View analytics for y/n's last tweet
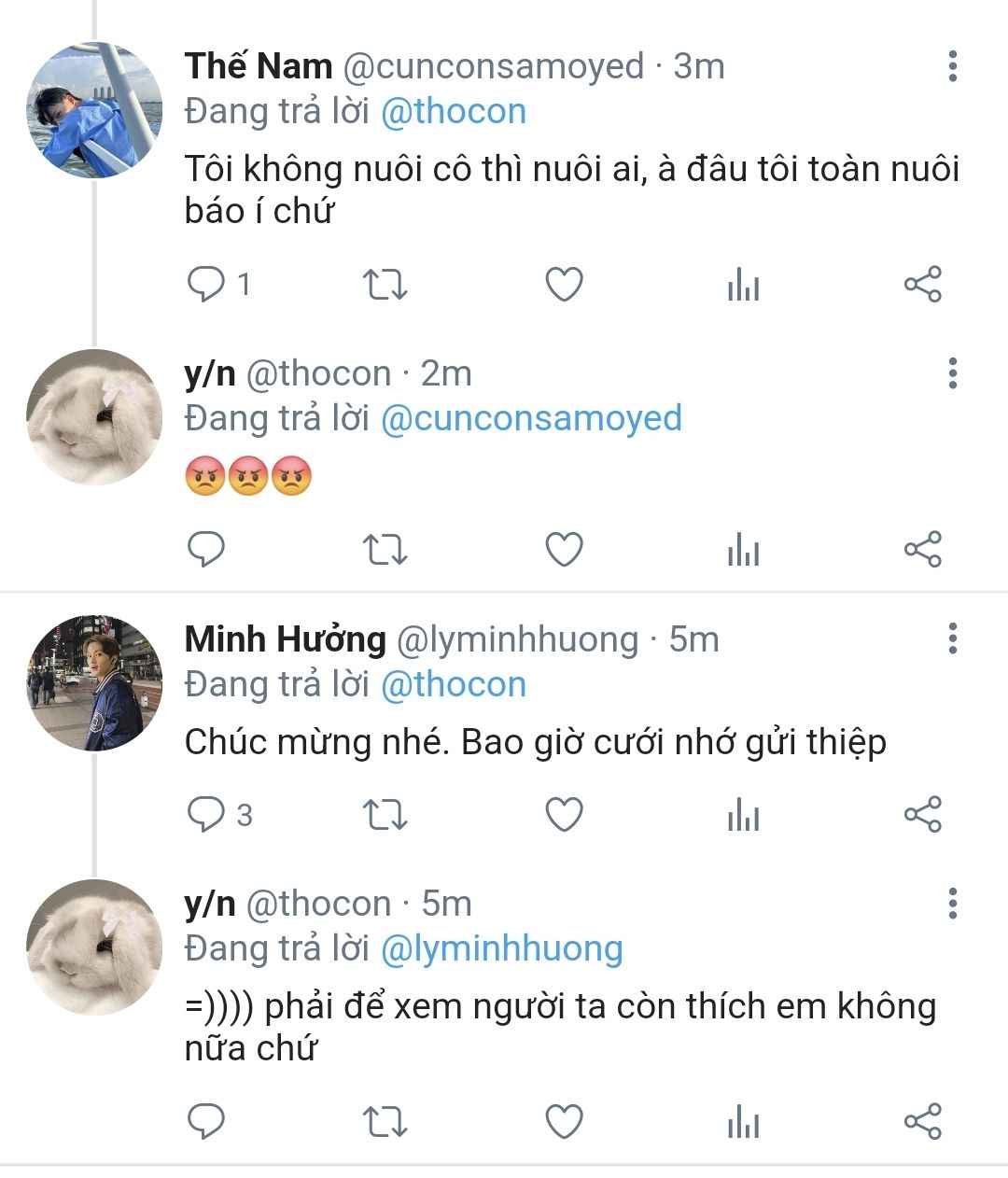1008x1178 pixels. (x=743, y=1121)
